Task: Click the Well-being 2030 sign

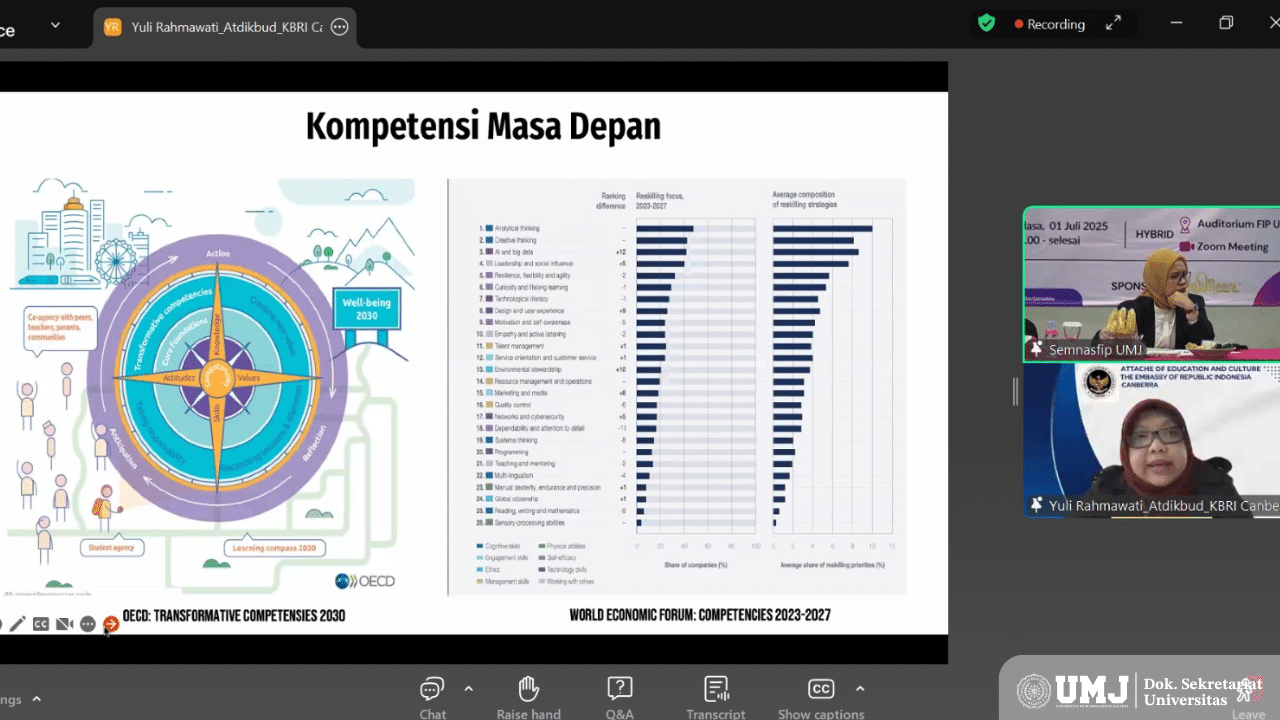Action: click(x=367, y=308)
